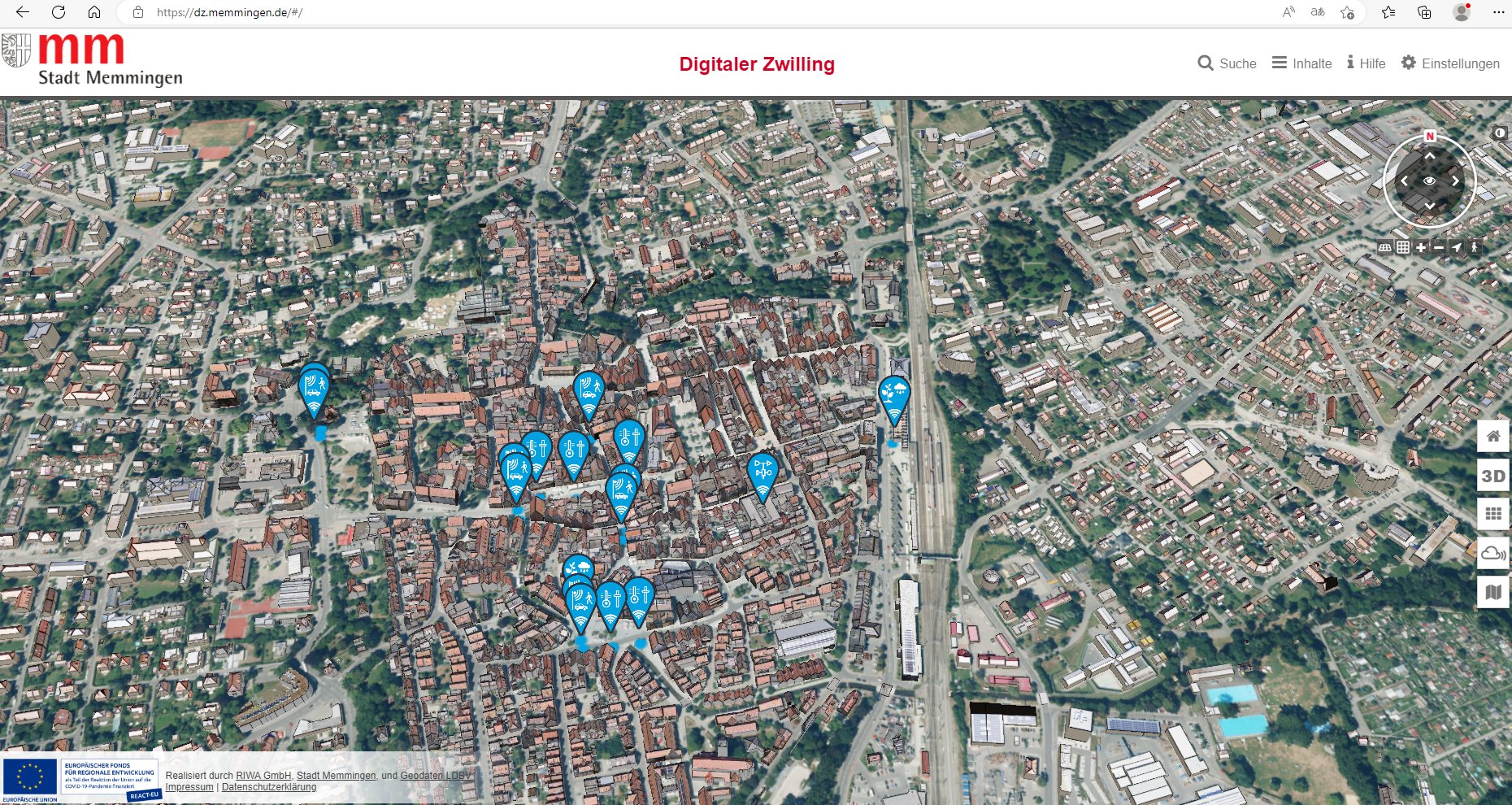The image size is (1512, 805).
Task: Open the Hilfe menu
Action: 1366,63
